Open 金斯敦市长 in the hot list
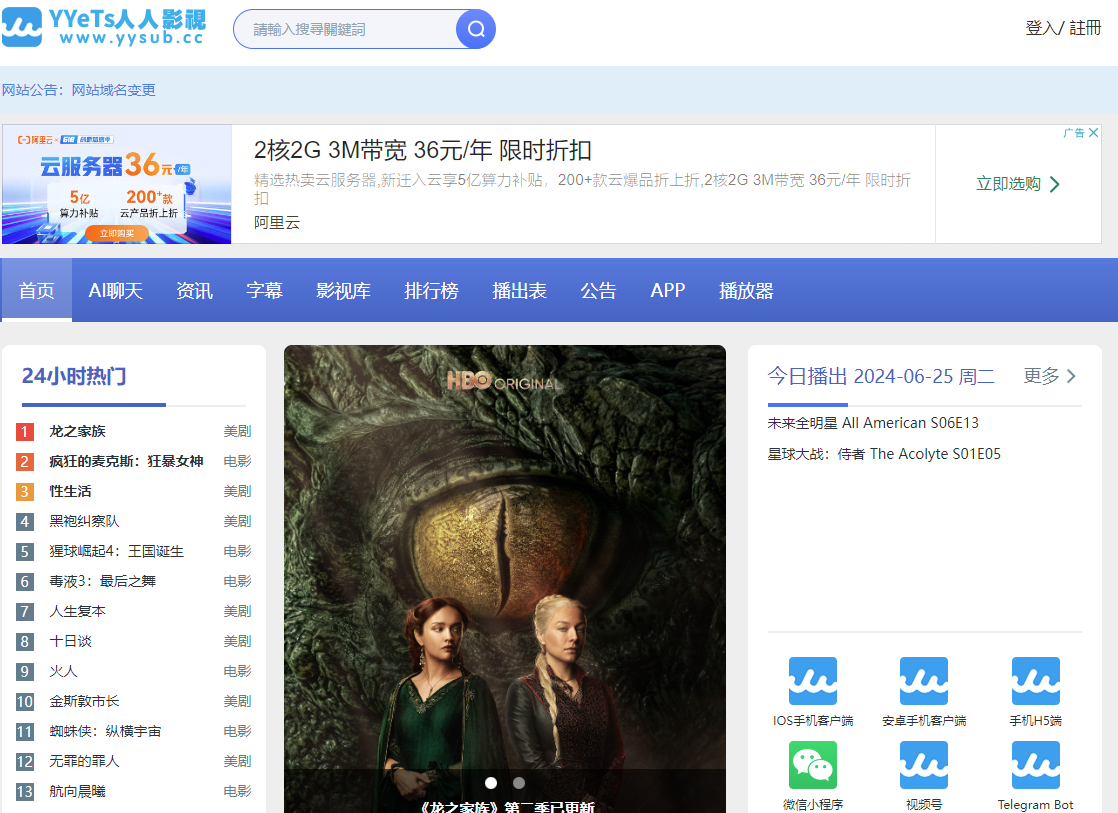 tap(84, 701)
